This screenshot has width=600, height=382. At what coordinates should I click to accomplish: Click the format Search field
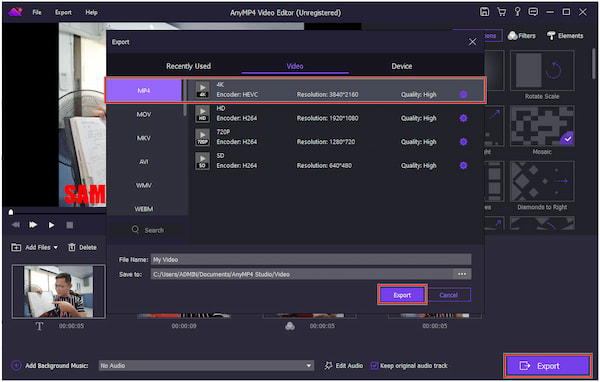click(148, 230)
